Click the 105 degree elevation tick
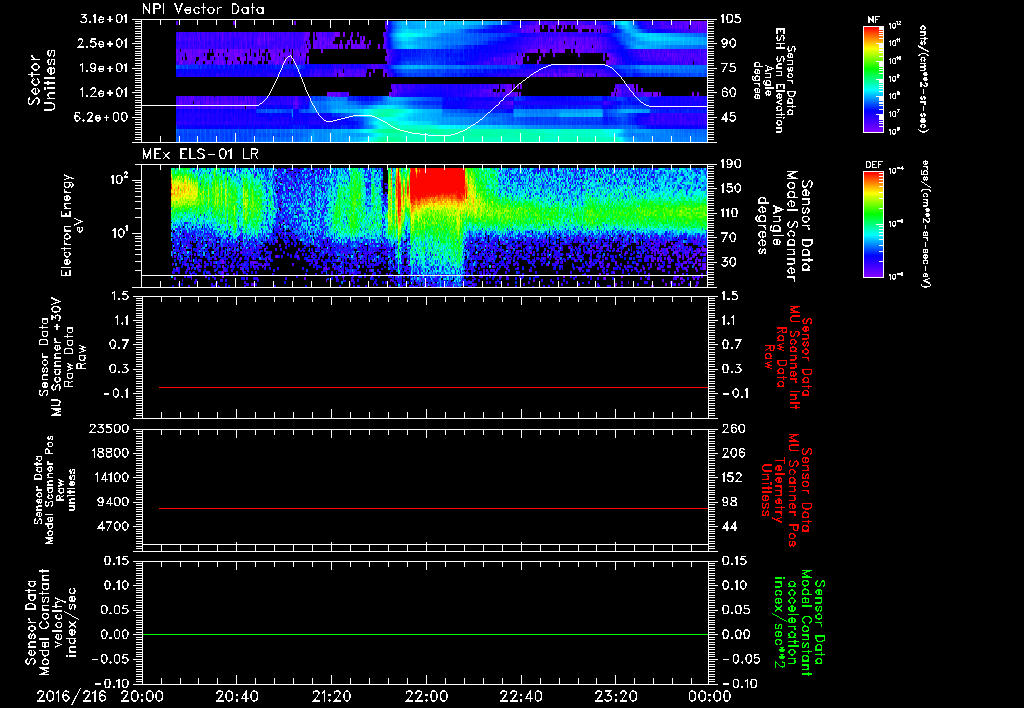 (730, 19)
